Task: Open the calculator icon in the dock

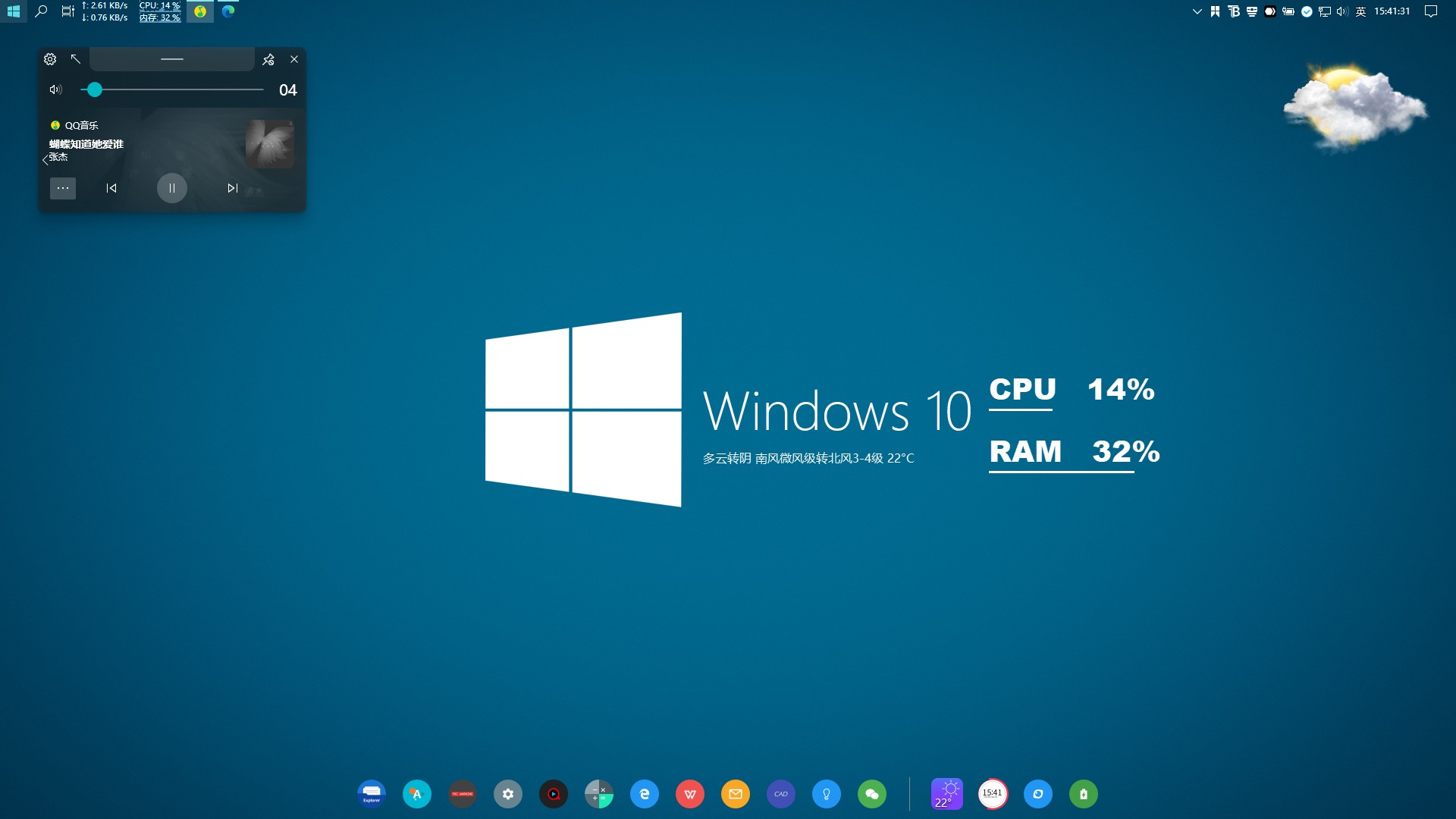Action: 599,794
